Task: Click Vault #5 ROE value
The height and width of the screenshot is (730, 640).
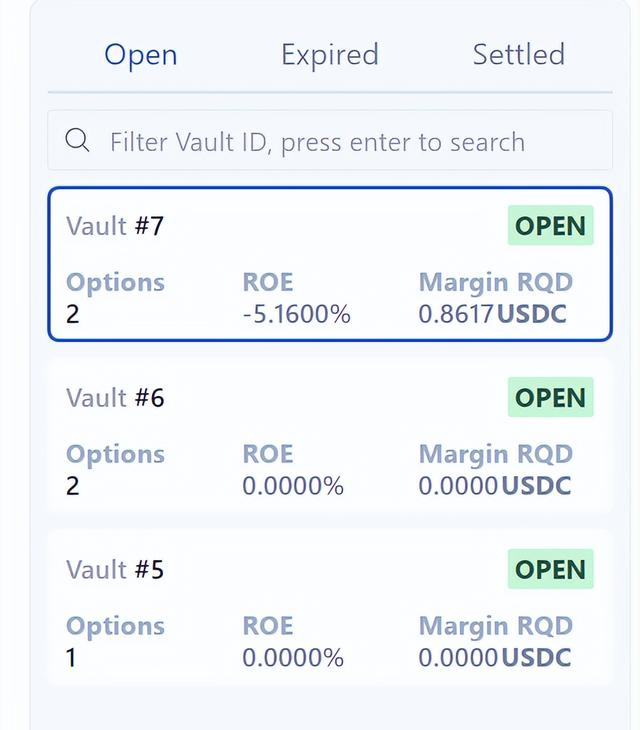Action: tap(293, 657)
